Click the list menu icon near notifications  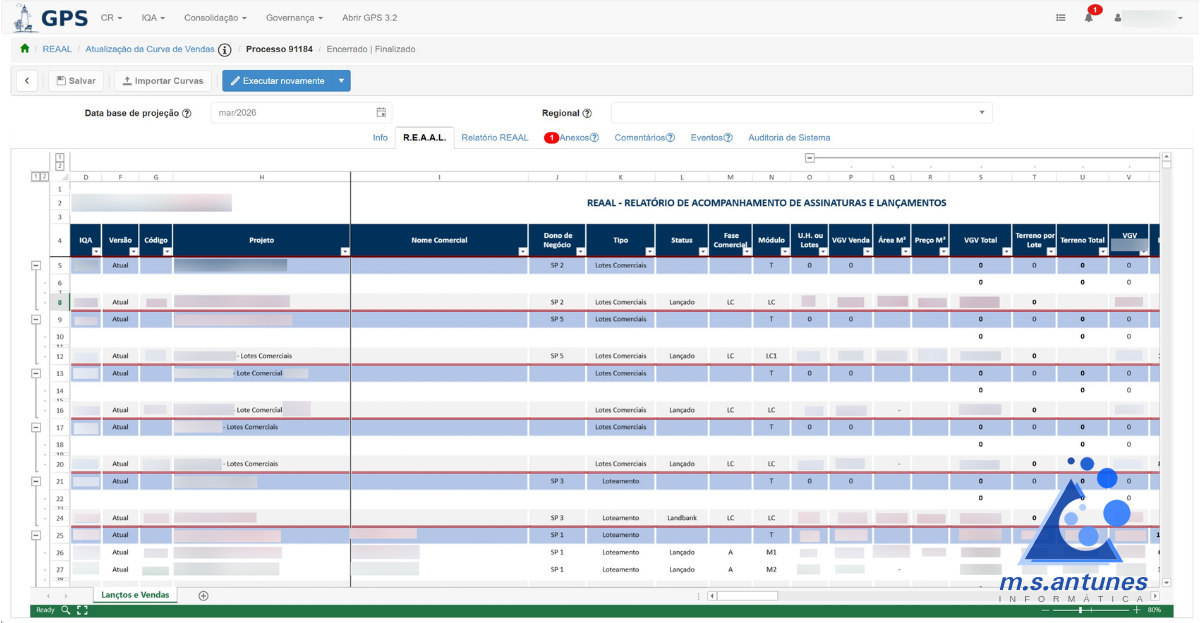pyautogui.click(x=1060, y=16)
